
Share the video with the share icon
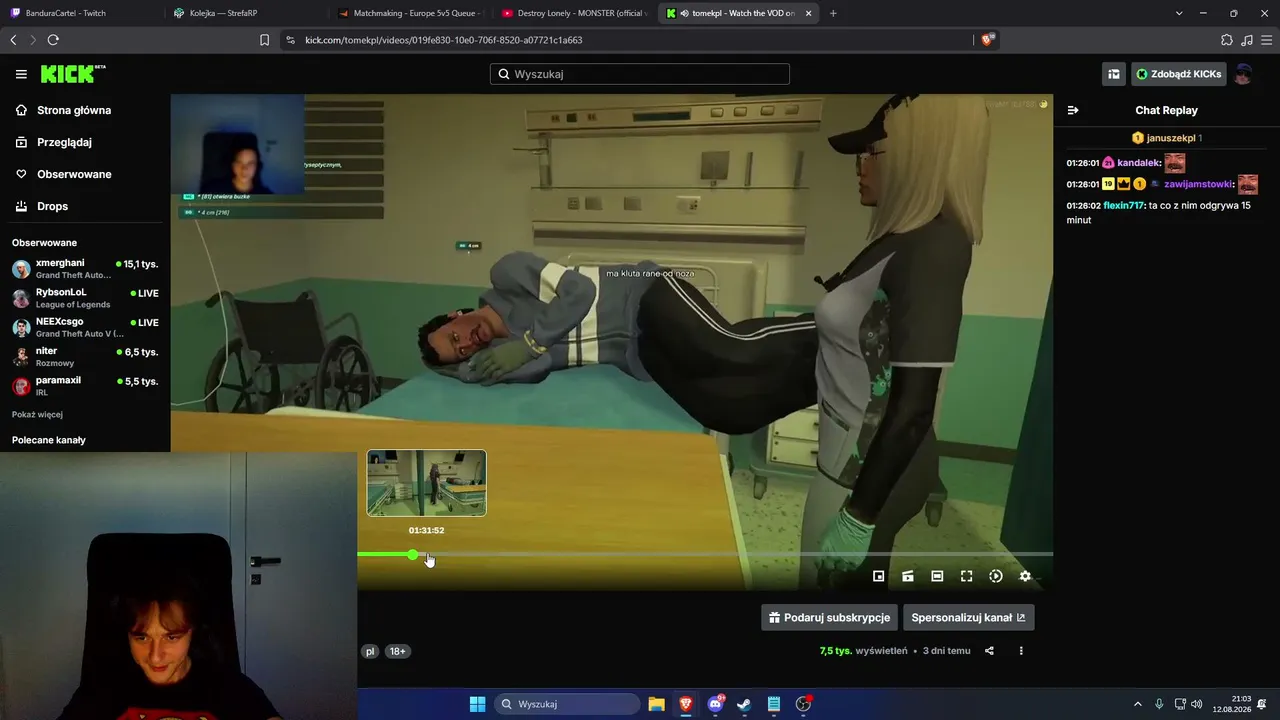pyautogui.click(x=989, y=651)
